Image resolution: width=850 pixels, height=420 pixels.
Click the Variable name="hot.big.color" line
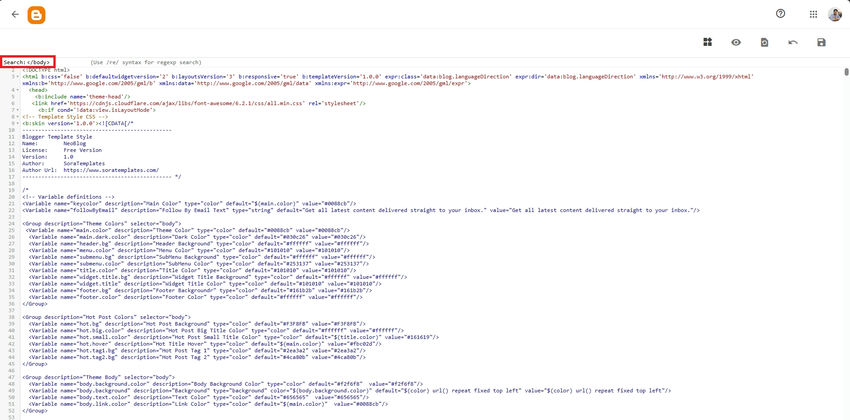click(216, 329)
